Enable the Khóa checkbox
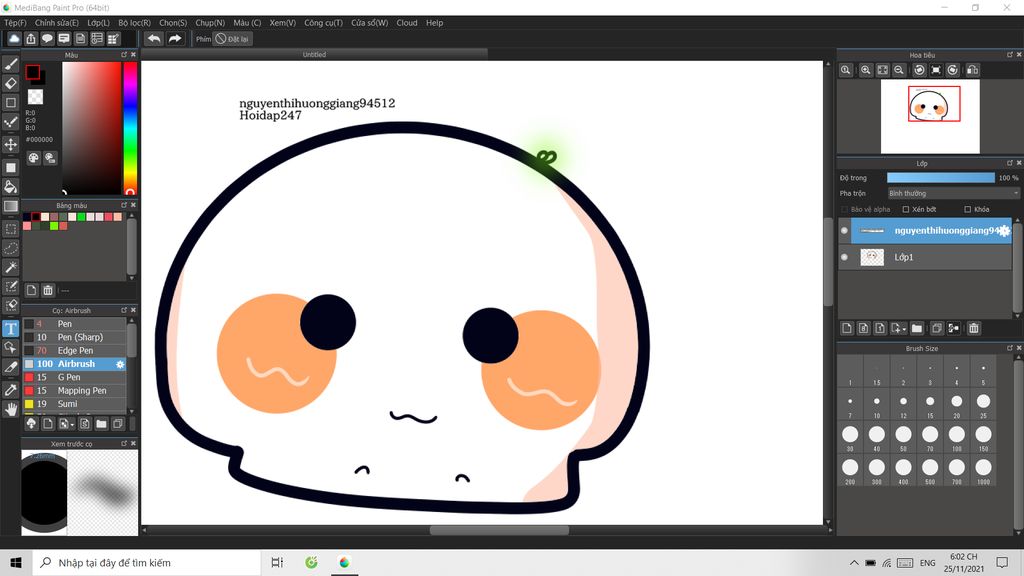Screen dimensions: 1024x576 (968, 210)
